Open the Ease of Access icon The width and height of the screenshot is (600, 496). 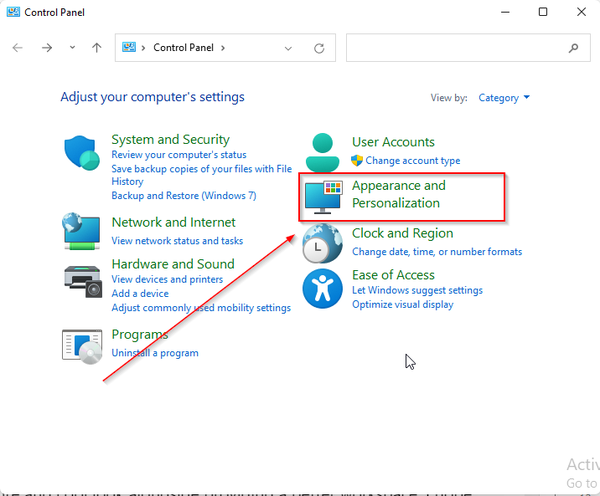click(323, 289)
